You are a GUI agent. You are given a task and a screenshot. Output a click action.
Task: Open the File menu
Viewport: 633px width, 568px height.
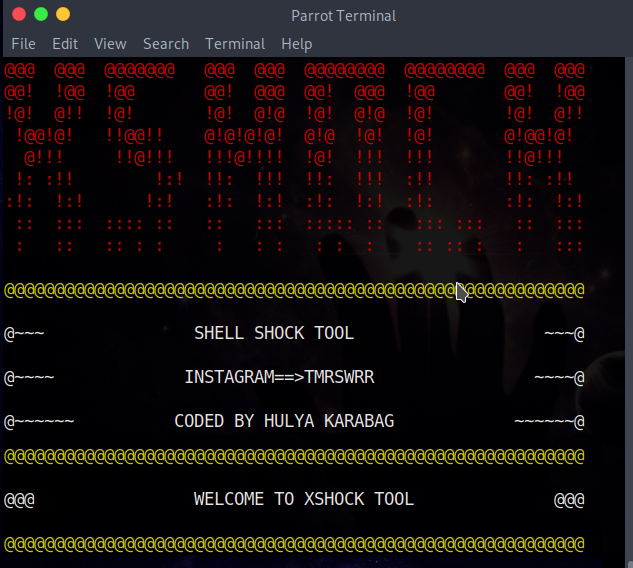[23, 44]
